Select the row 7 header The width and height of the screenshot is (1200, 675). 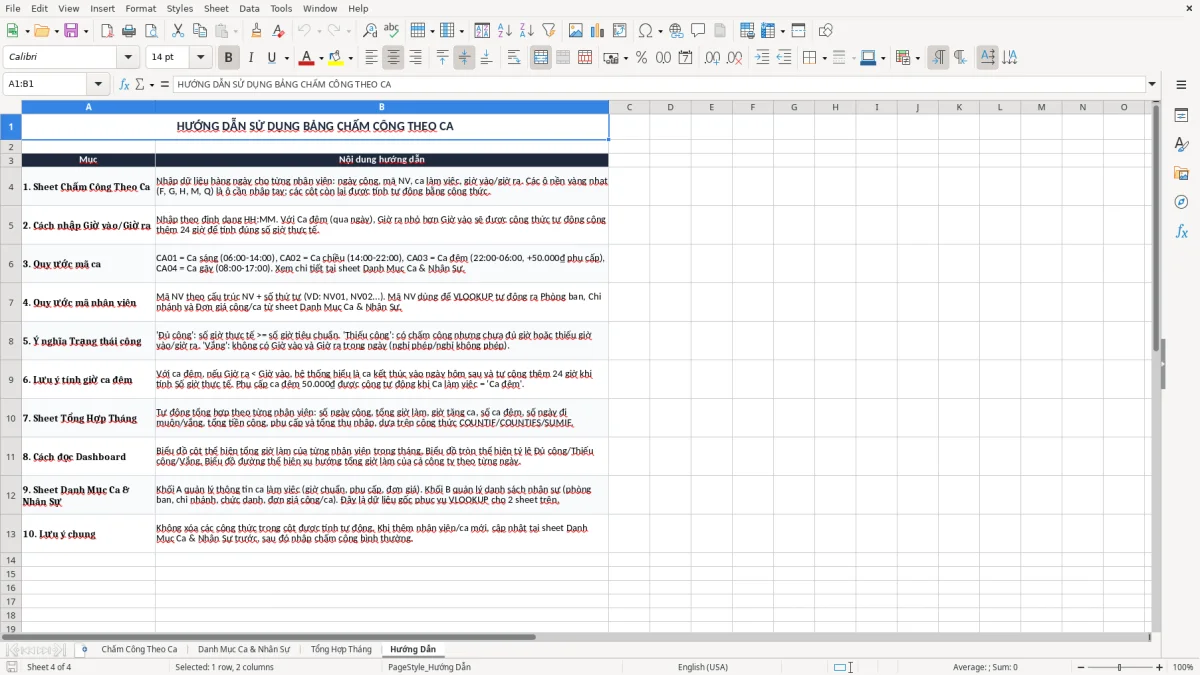(x=11, y=302)
